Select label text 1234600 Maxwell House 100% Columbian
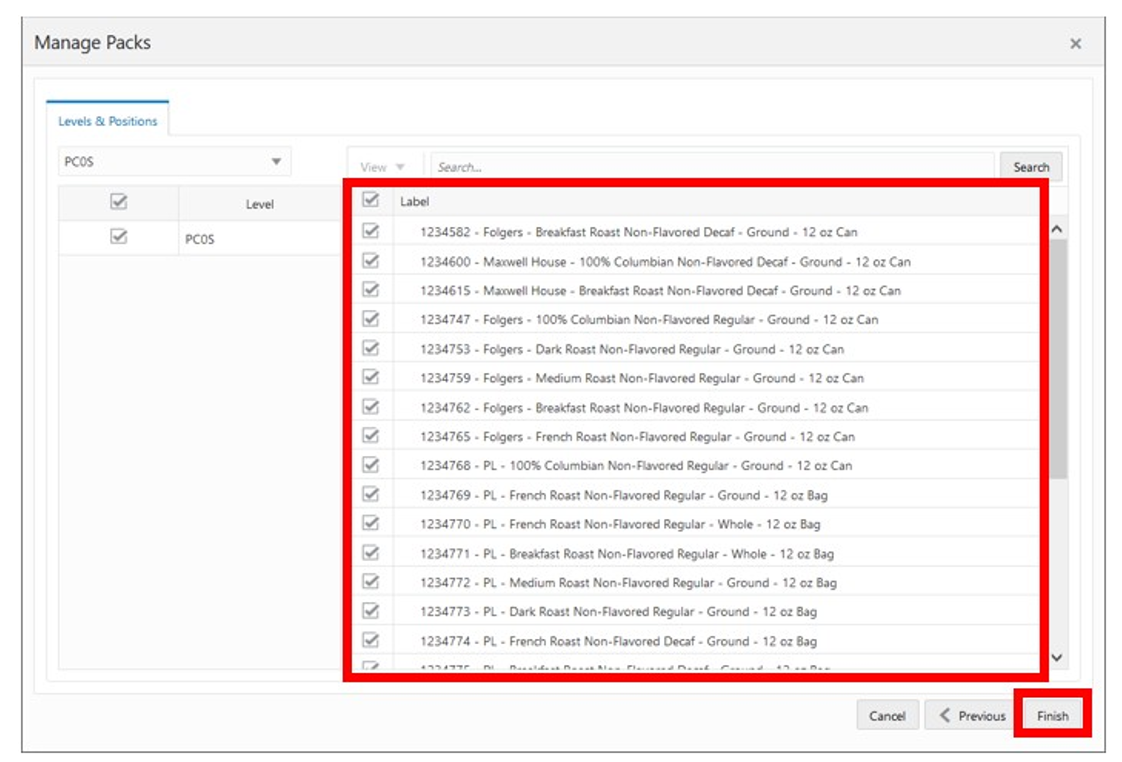The image size is (1122, 762). [x=665, y=262]
